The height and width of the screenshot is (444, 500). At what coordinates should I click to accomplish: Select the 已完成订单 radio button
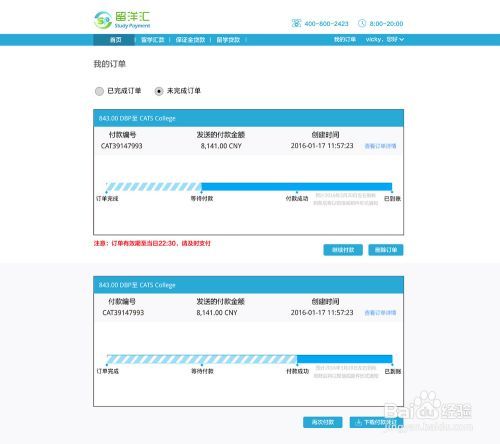pyautogui.click(x=99, y=91)
